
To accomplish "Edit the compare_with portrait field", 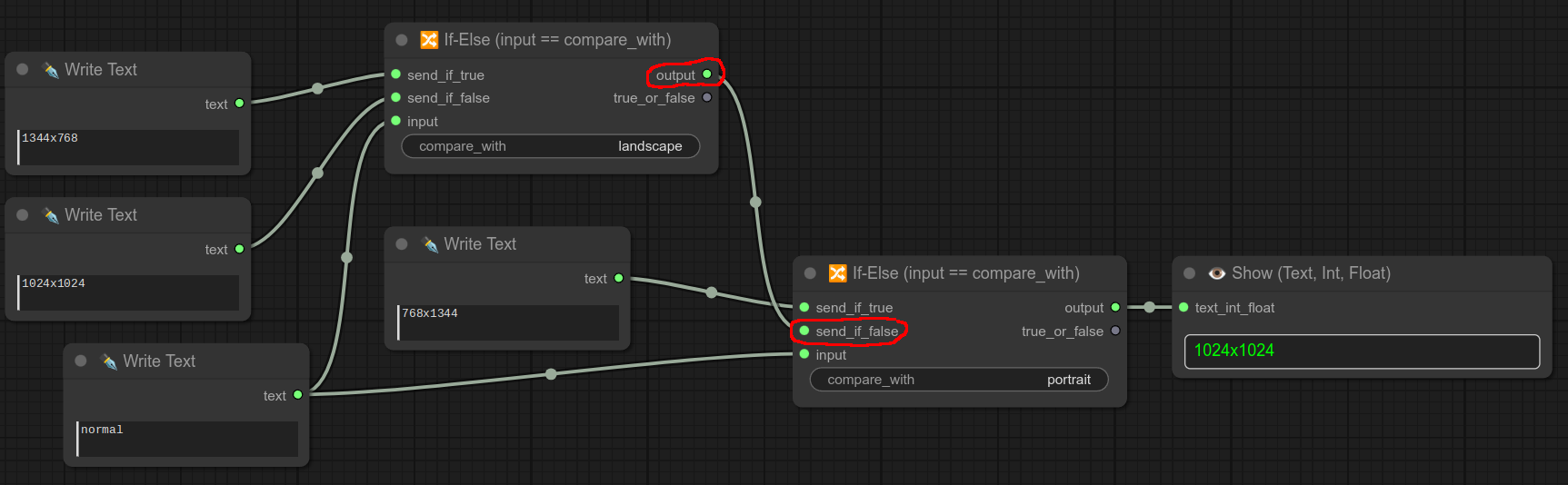I will [959, 380].
